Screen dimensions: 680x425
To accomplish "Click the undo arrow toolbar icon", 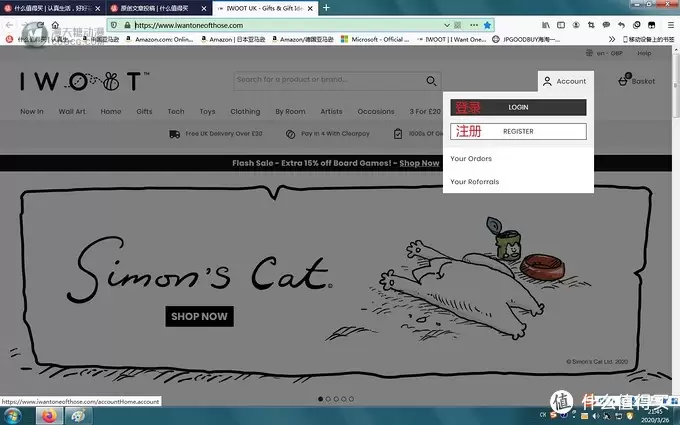I will click(621, 25).
